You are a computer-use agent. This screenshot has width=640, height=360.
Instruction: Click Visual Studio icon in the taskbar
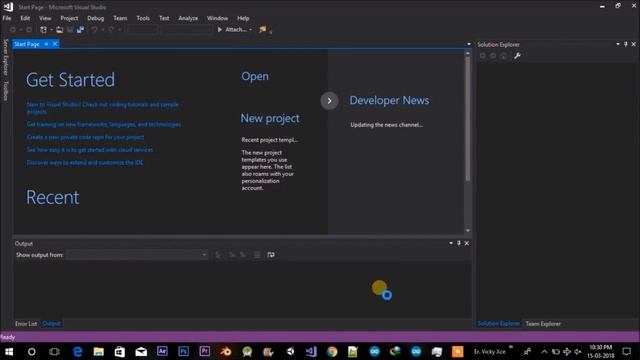click(x=311, y=351)
